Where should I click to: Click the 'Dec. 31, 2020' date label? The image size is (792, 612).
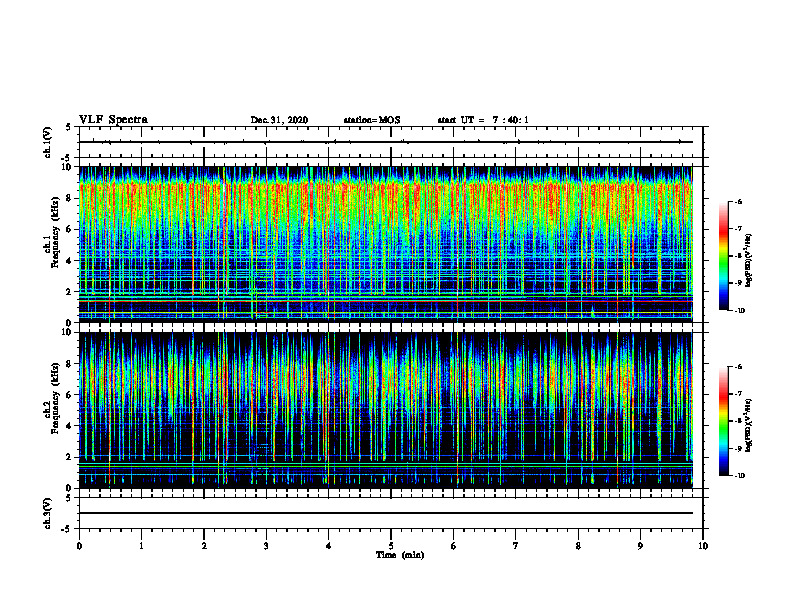pyautogui.click(x=279, y=120)
